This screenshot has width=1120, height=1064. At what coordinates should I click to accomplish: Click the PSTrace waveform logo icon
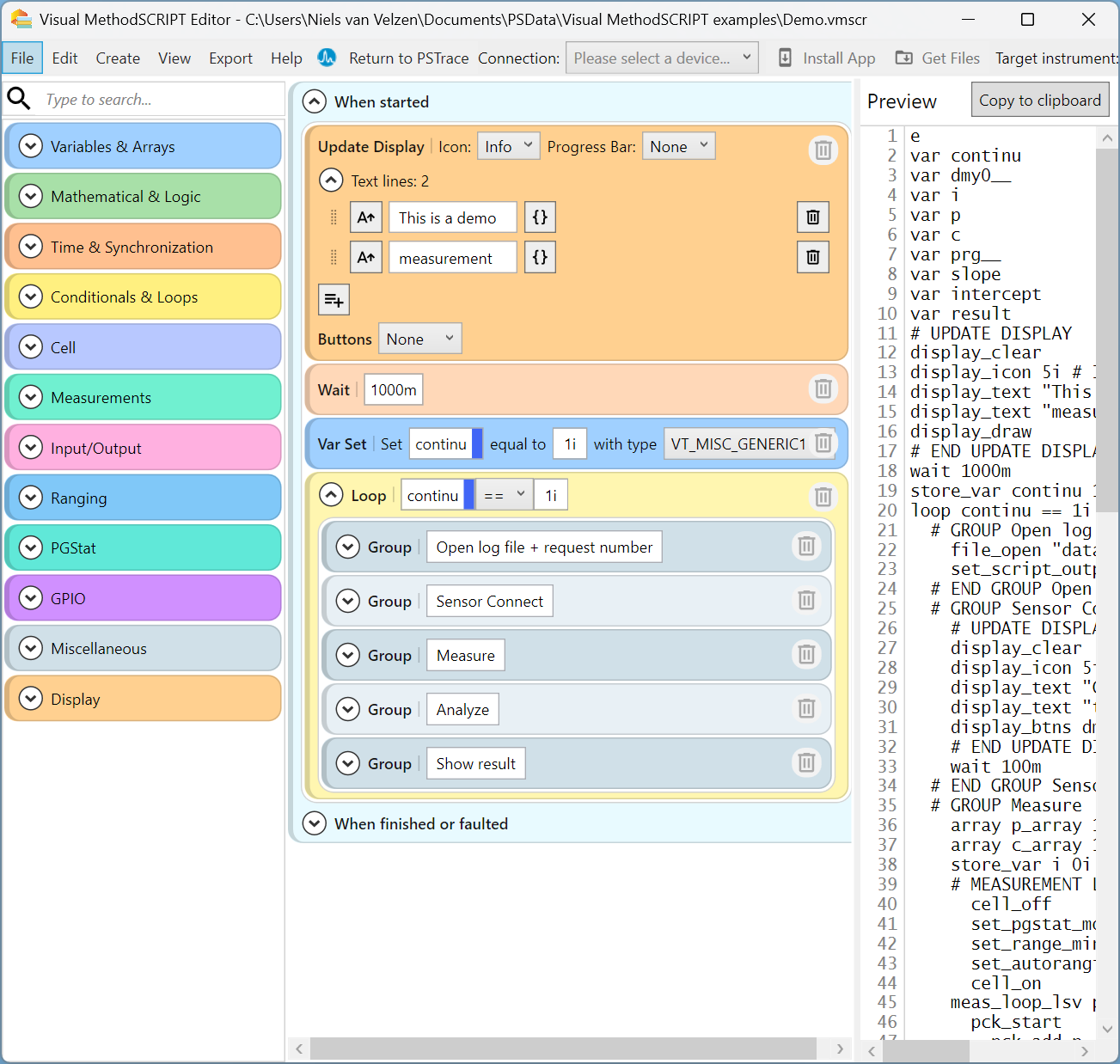327,58
